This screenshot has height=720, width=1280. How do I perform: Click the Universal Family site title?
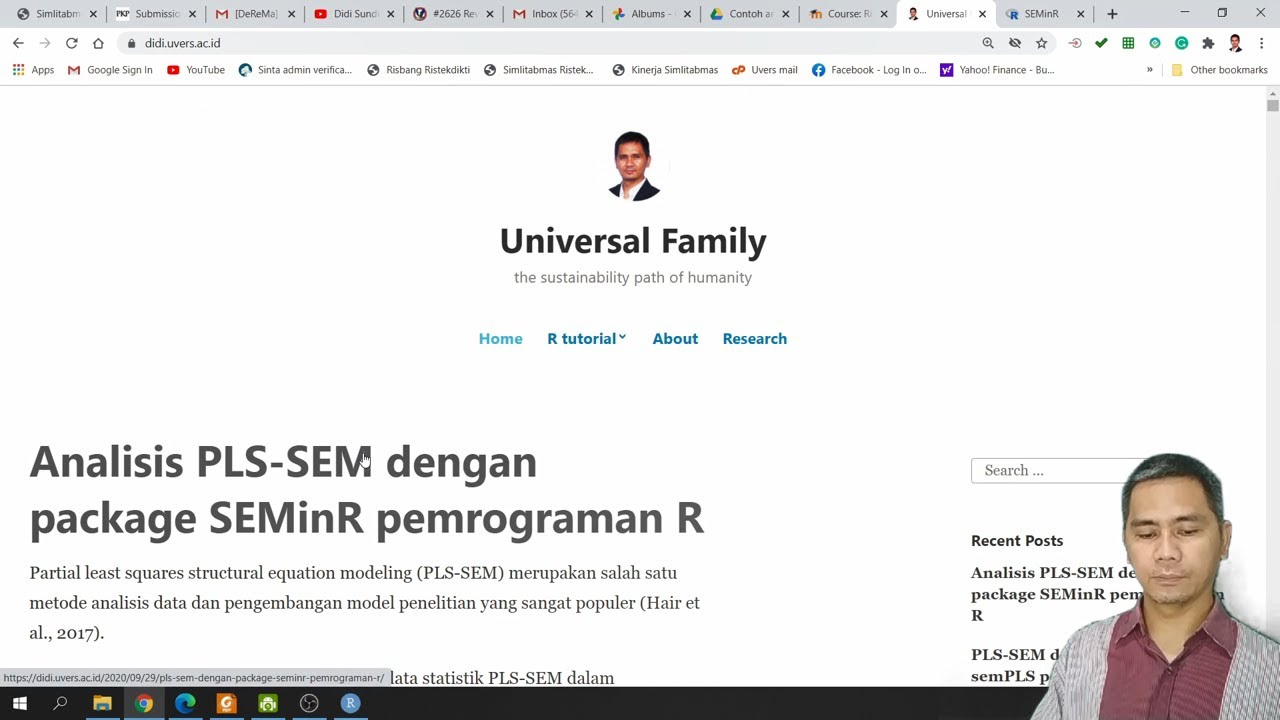pyautogui.click(x=633, y=240)
